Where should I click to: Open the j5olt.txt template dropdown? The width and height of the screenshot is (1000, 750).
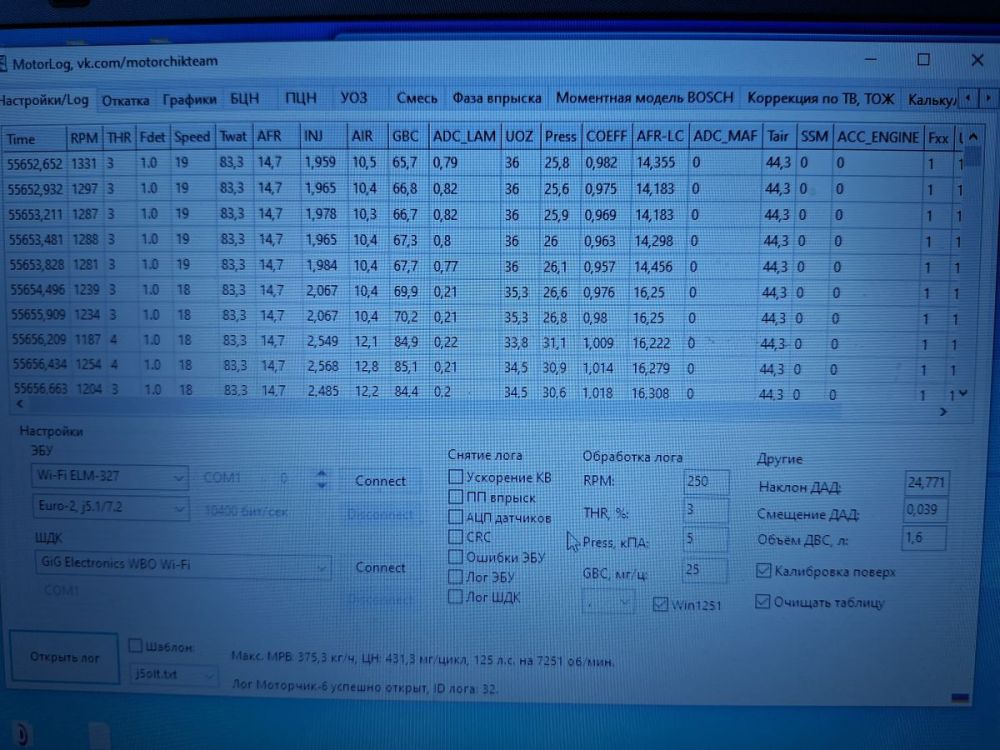tap(174, 674)
